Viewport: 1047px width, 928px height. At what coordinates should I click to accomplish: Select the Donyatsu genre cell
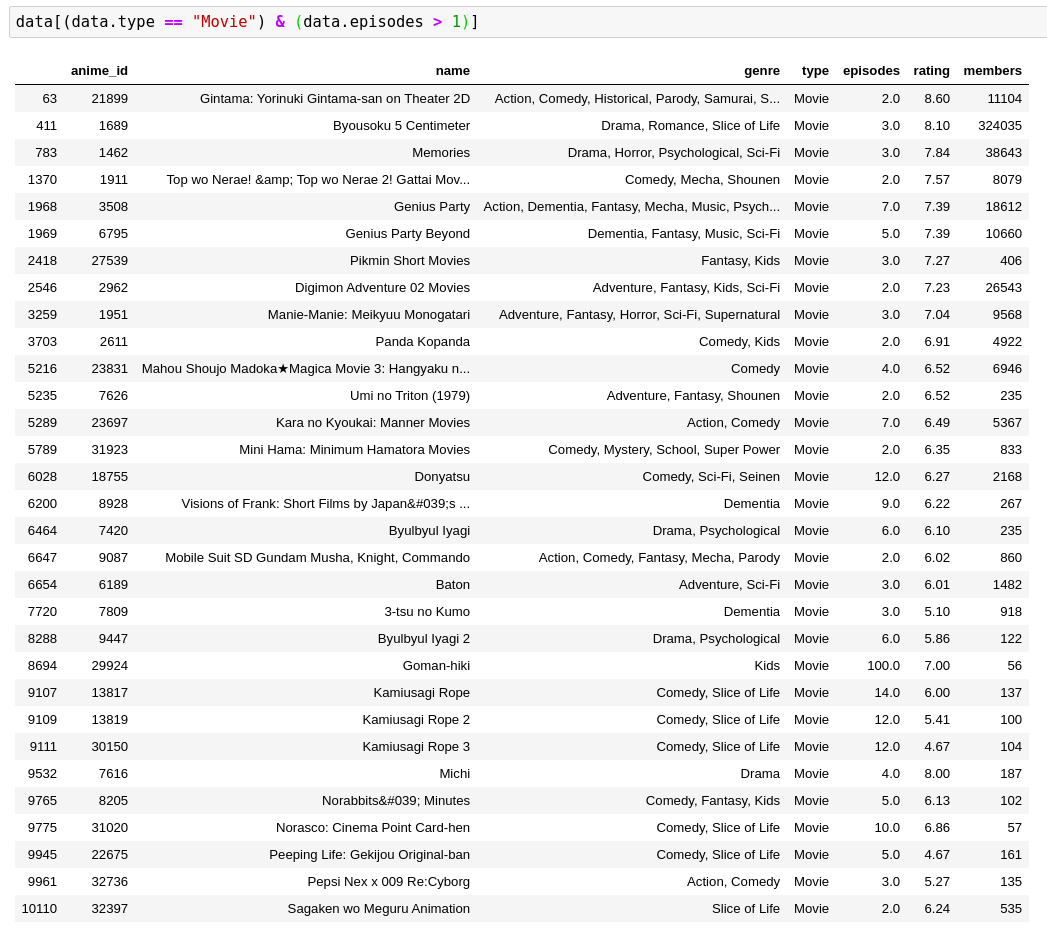pyautogui.click(x=711, y=476)
